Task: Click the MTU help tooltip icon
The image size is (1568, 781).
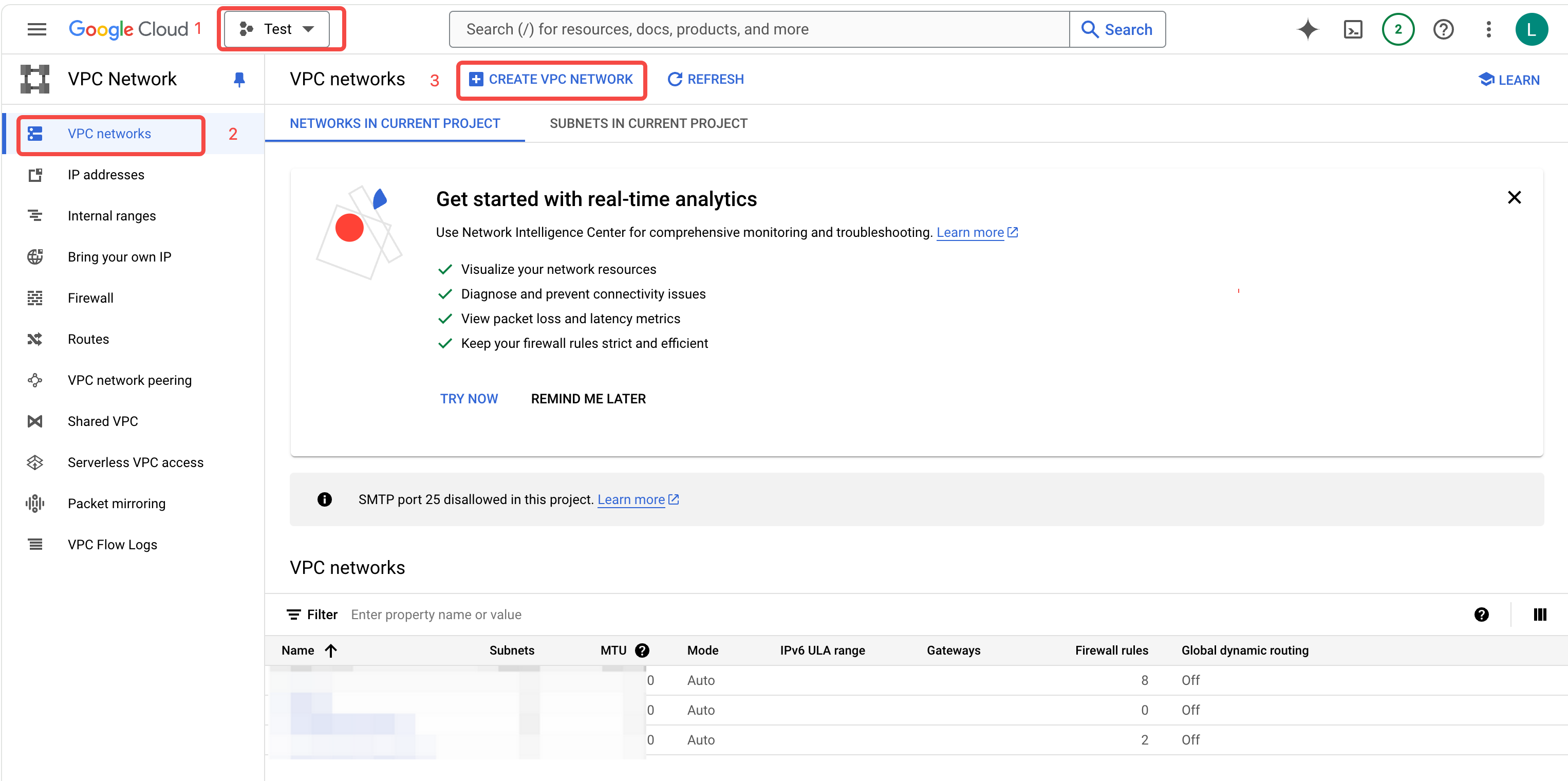Action: pyautogui.click(x=642, y=650)
